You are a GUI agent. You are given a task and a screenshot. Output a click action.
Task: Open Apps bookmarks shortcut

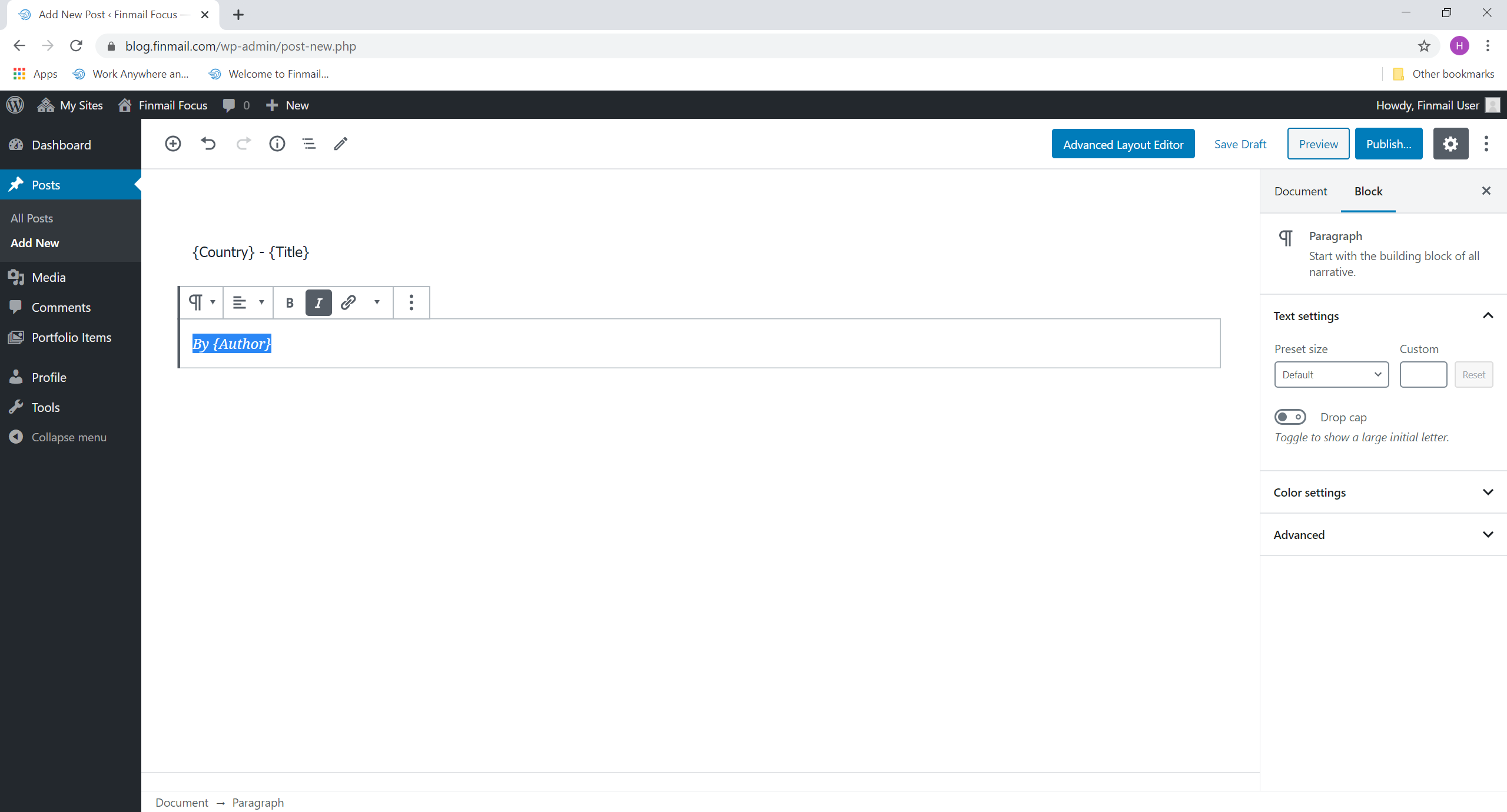(x=35, y=74)
